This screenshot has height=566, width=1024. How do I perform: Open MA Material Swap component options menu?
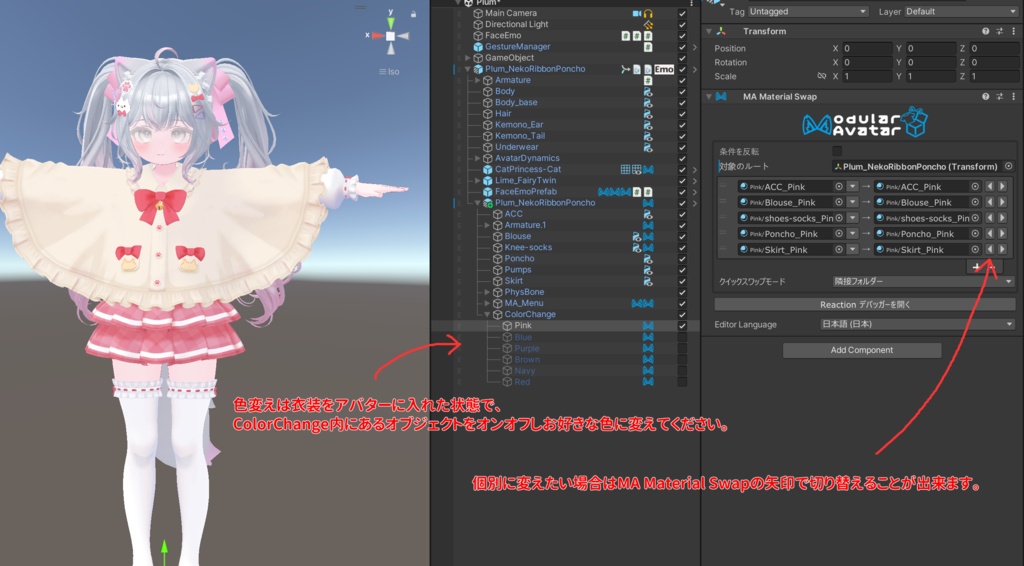(x=1014, y=97)
